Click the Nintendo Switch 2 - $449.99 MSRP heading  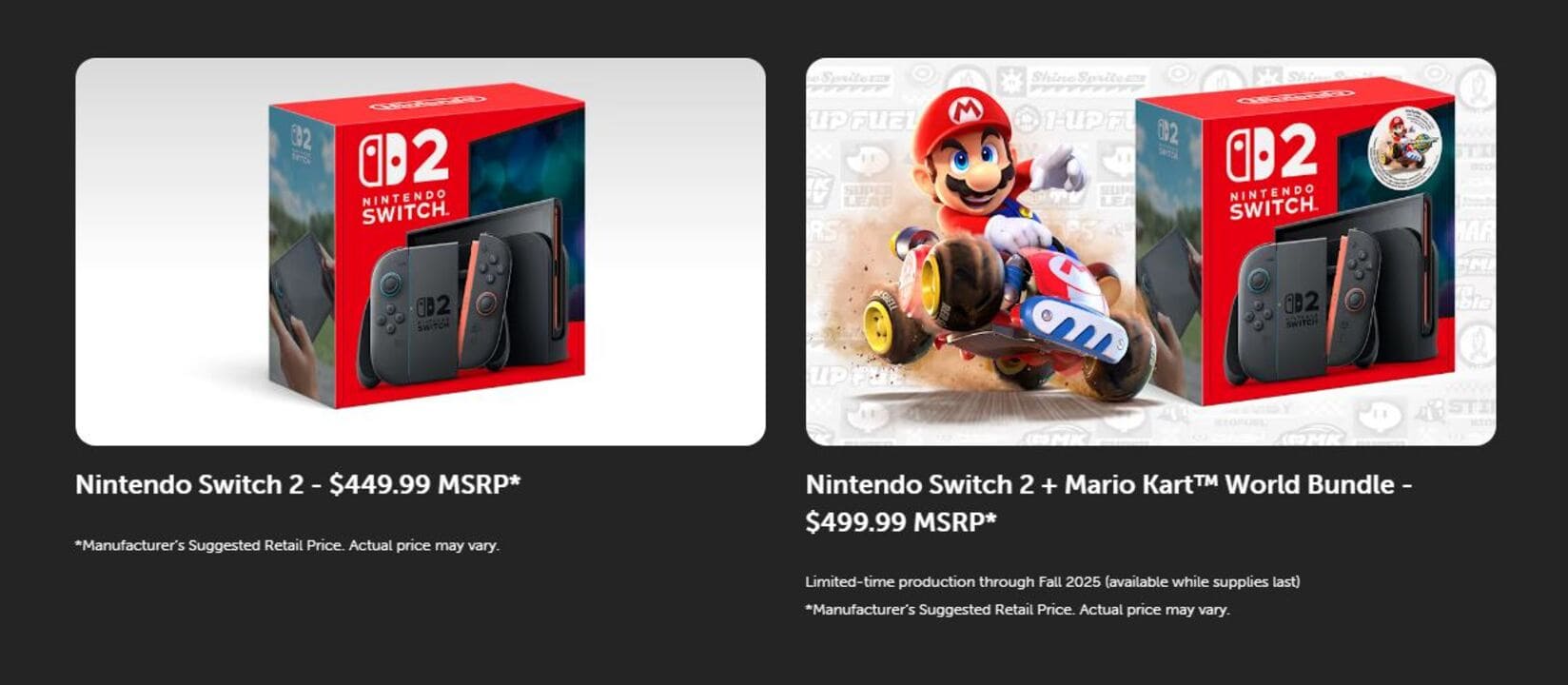point(298,484)
